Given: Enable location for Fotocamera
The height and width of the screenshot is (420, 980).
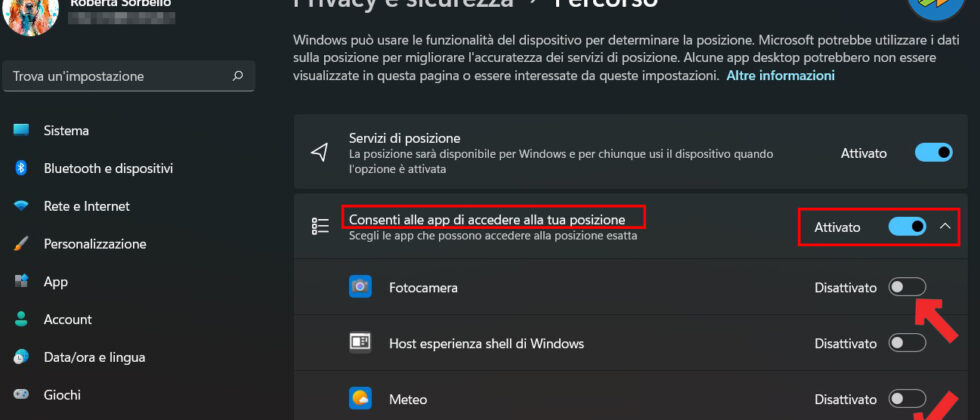Looking at the screenshot, I should pyautogui.click(x=907, y=287).
